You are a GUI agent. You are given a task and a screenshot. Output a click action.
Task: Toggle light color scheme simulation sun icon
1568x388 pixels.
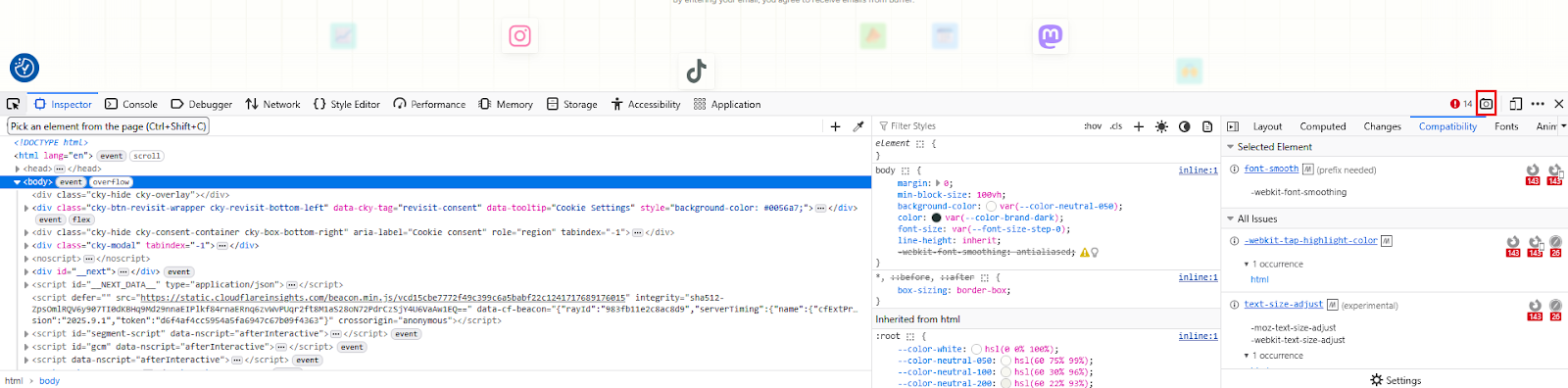pyautogui.click(x=1161, y=126)
